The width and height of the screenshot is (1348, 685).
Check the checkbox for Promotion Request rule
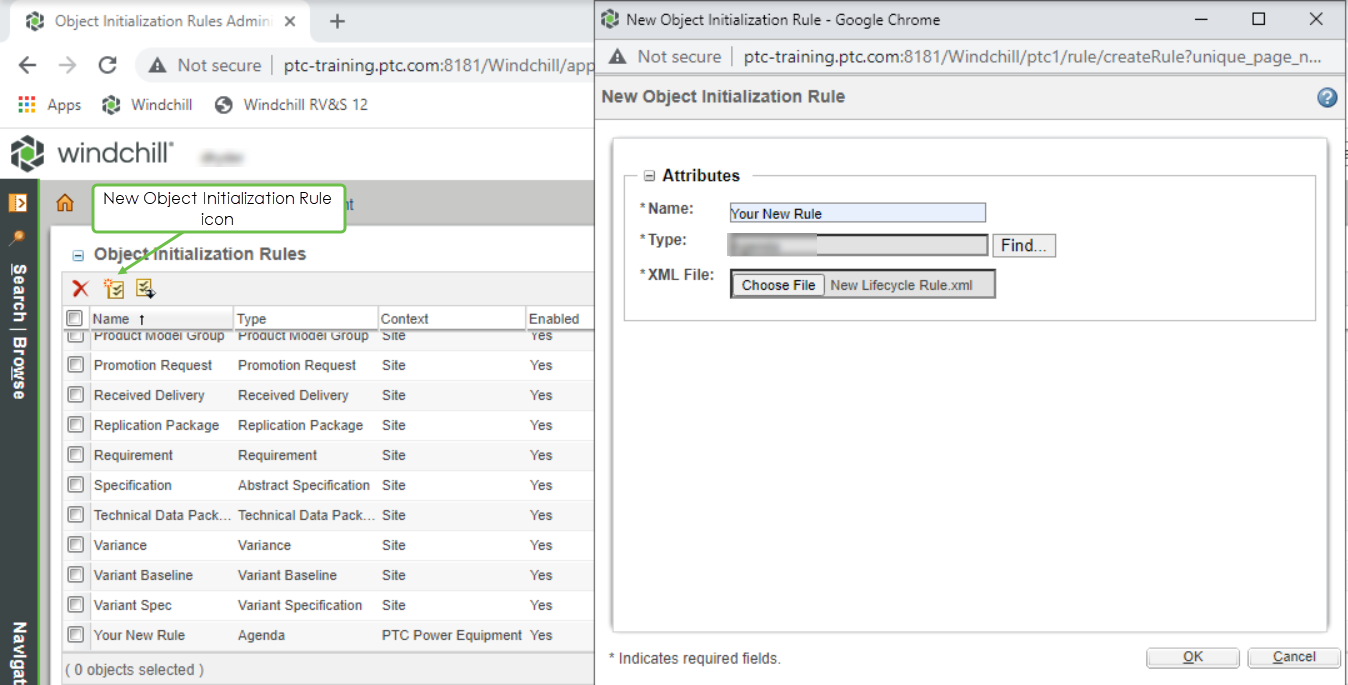pyautogui.click(x=75, y=364)
